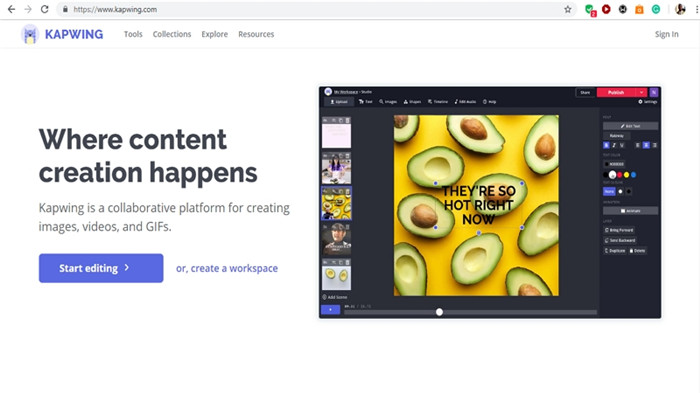This screenshot has height=393, width=700.
Task: Select the Shapes tool in editor preview
Action: (x=412, y=102)
